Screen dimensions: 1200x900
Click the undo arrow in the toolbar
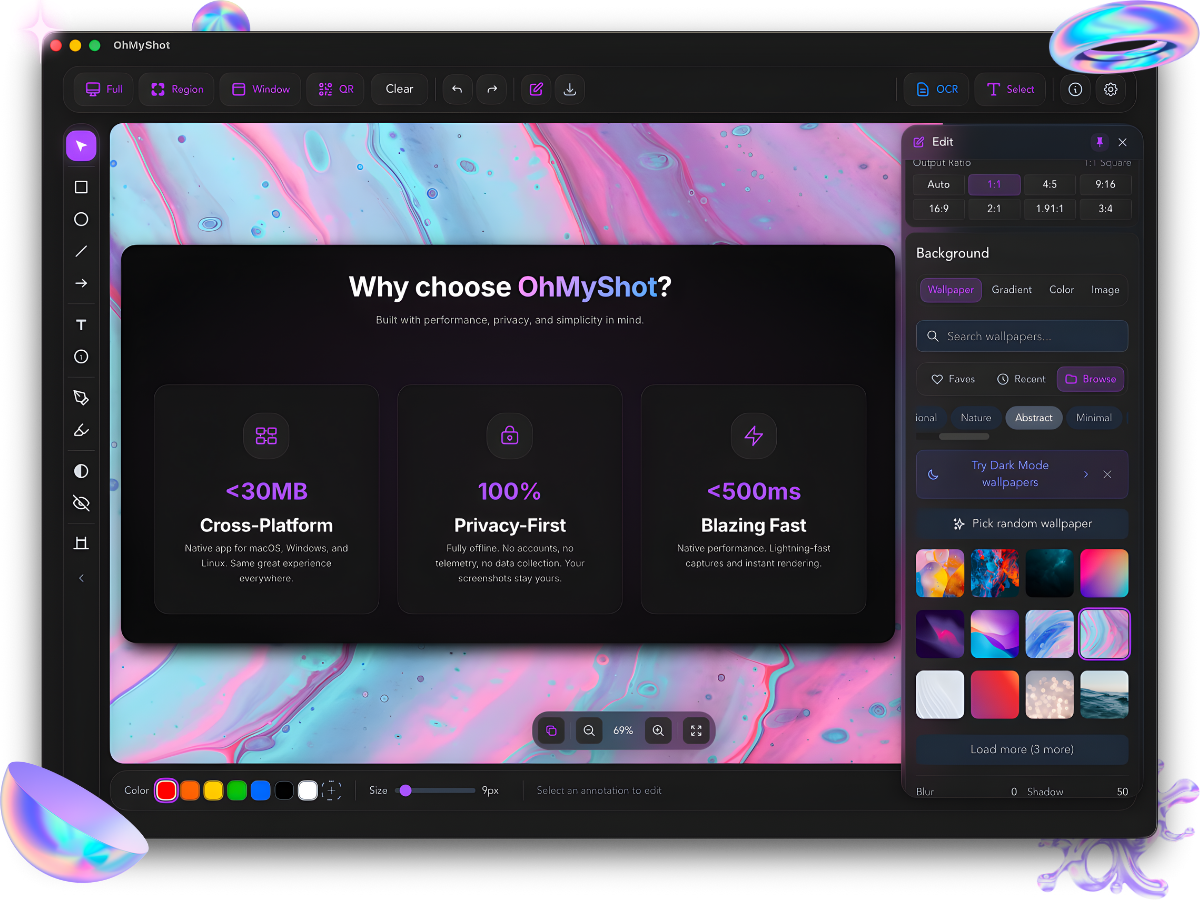coord(457,89)
